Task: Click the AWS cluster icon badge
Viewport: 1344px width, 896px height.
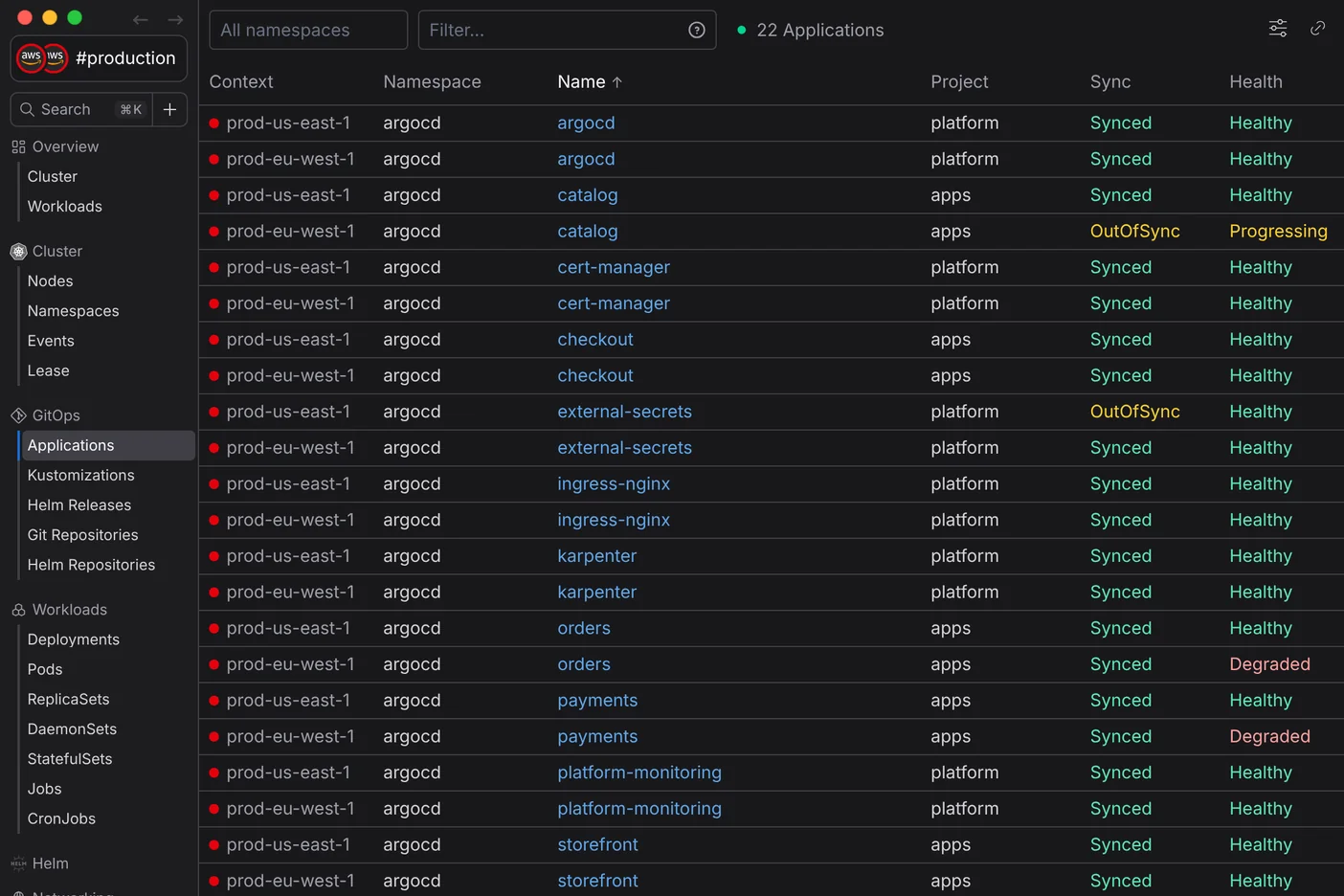Action: 42,57
